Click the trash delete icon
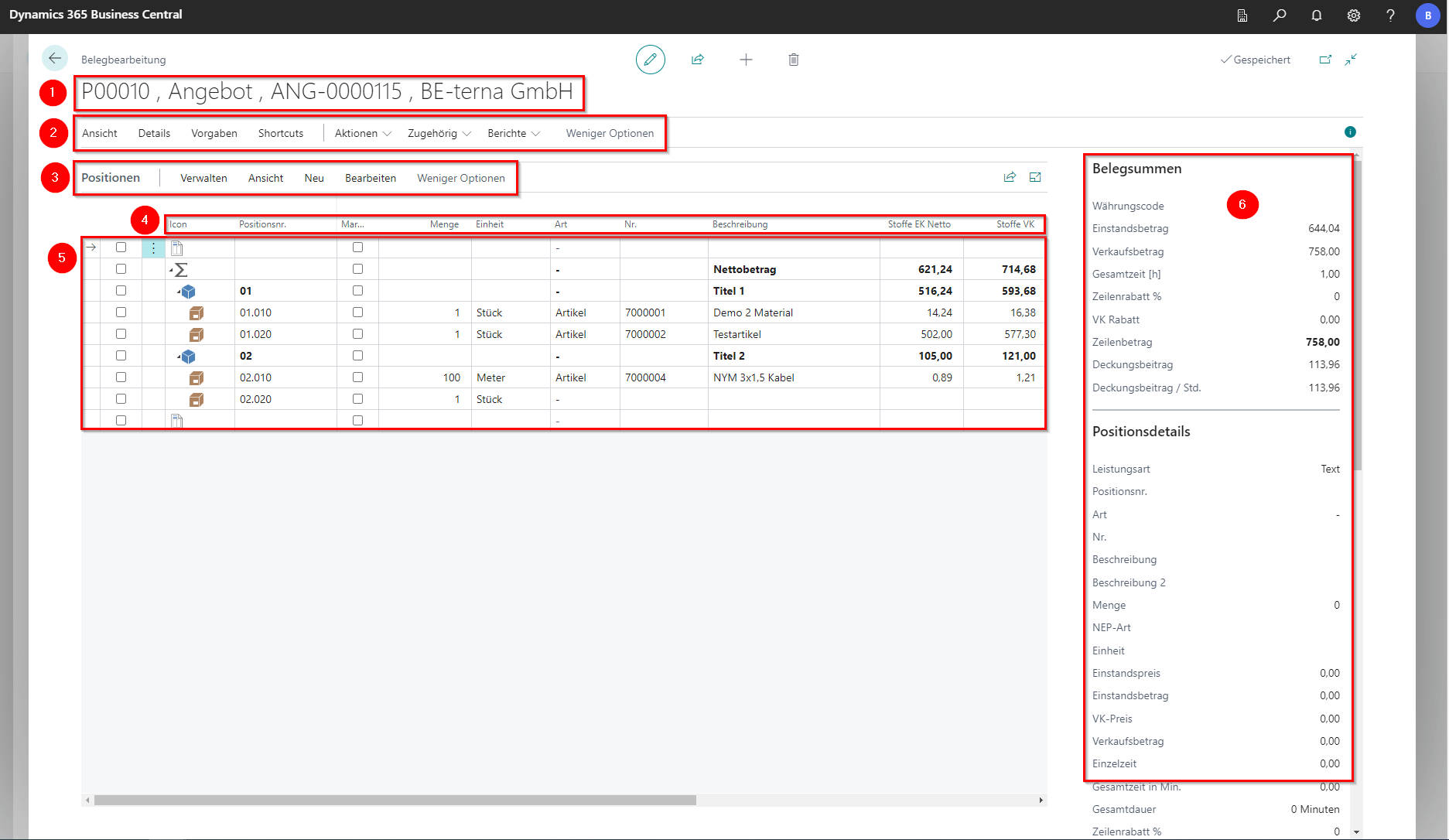The image size is (1449, 840). (x=793, y=60)
